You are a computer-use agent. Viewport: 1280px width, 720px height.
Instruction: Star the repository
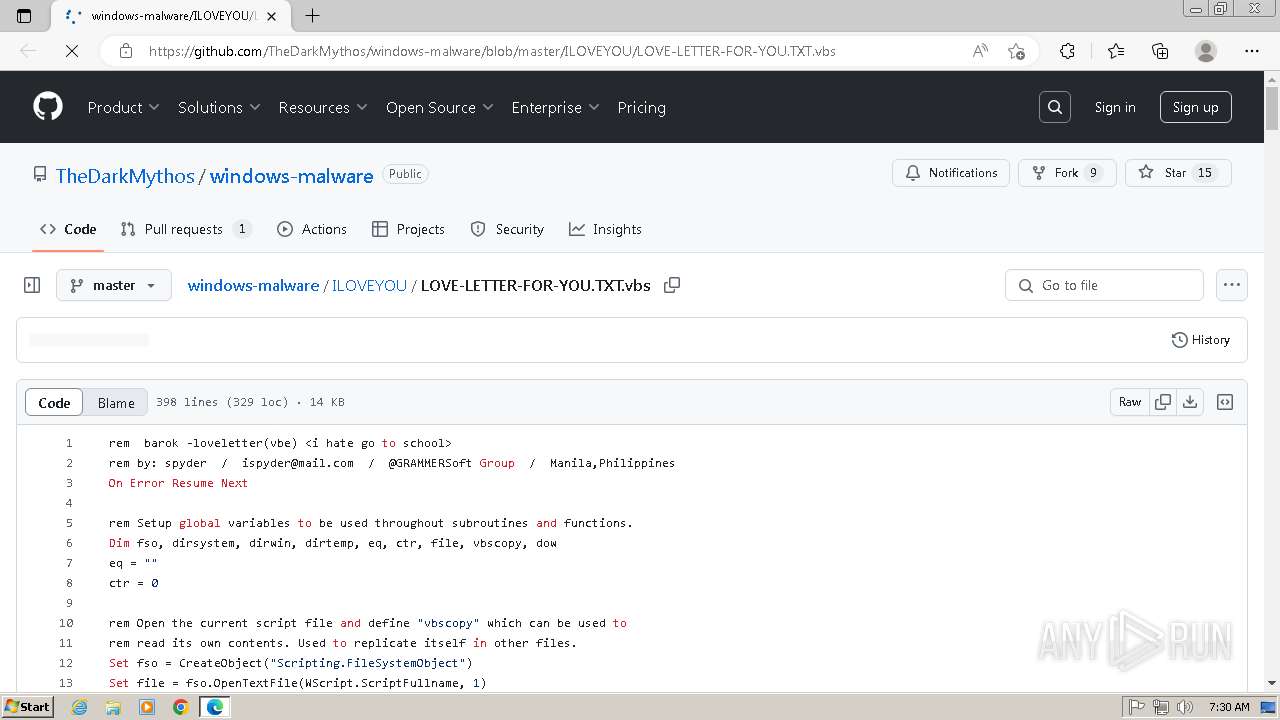pos(1178,173)
